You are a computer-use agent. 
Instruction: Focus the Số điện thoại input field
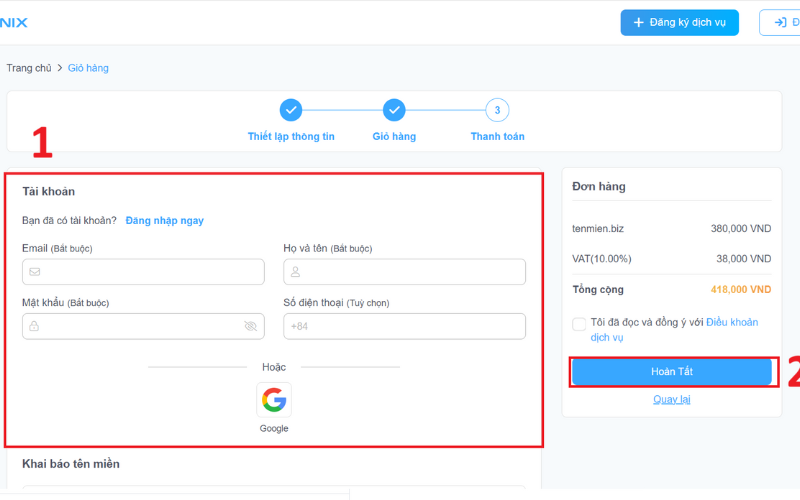click(404, 326)
